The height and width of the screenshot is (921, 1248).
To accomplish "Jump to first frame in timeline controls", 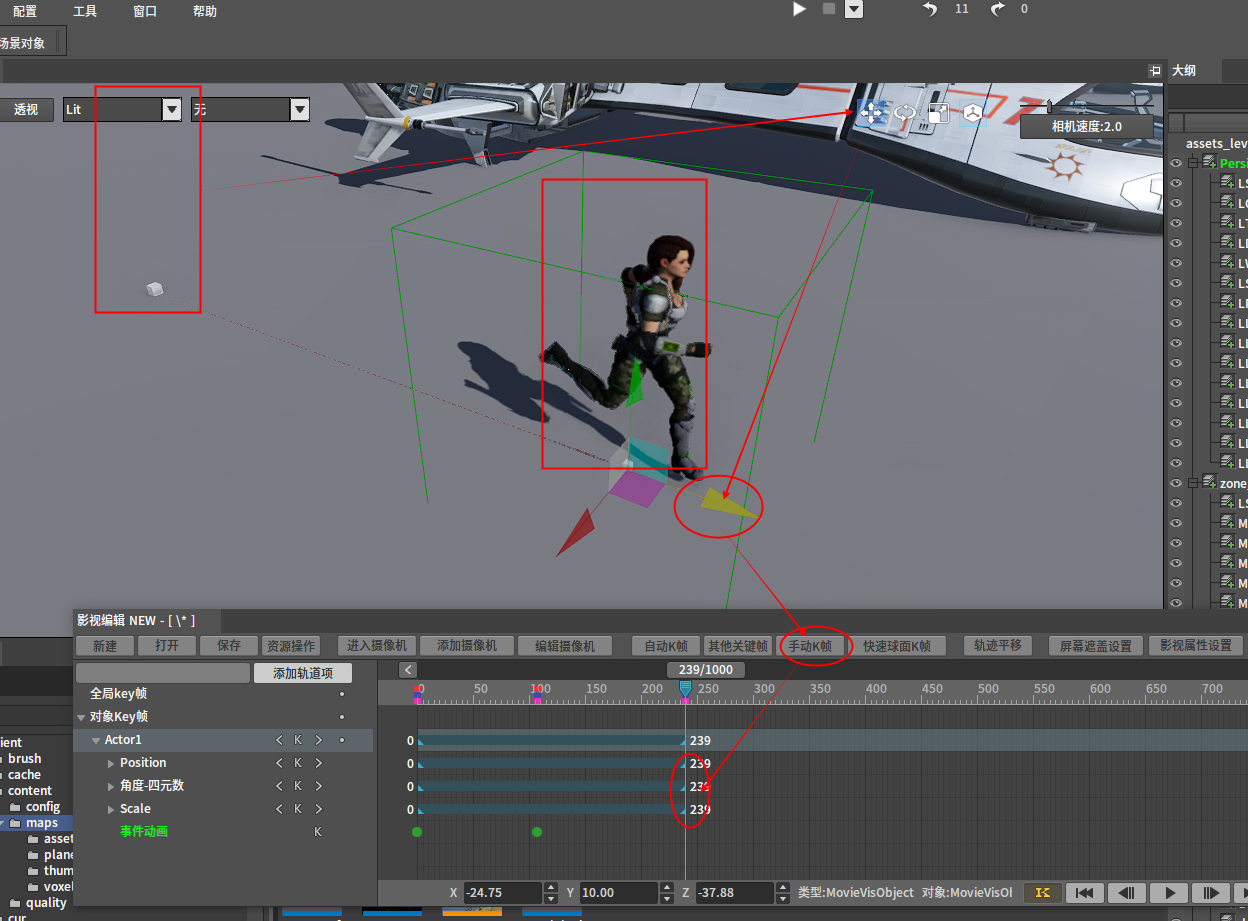I will (x=1085, y=893).
